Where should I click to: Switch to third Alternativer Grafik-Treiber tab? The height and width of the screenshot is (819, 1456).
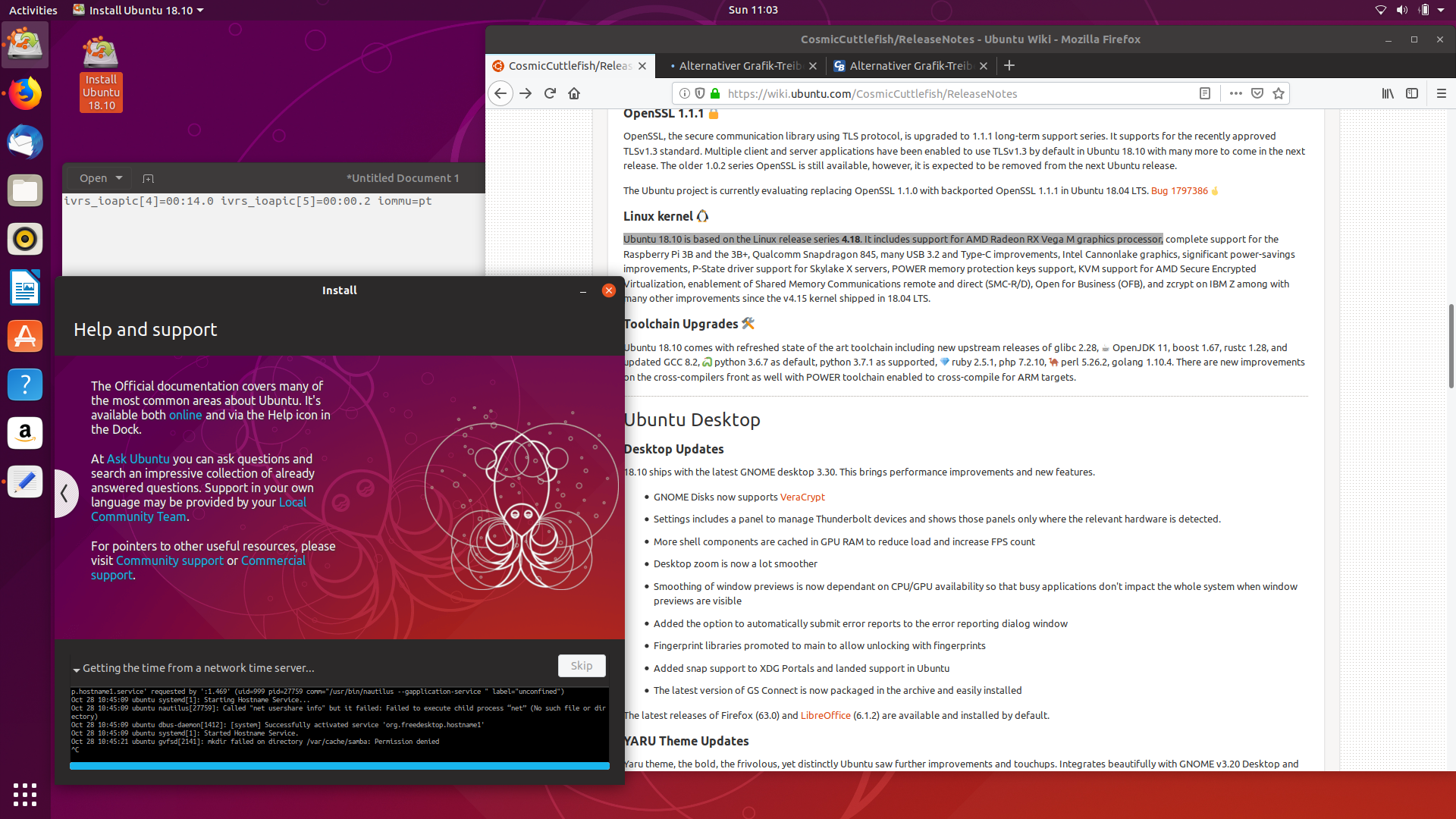coord(910,66)
